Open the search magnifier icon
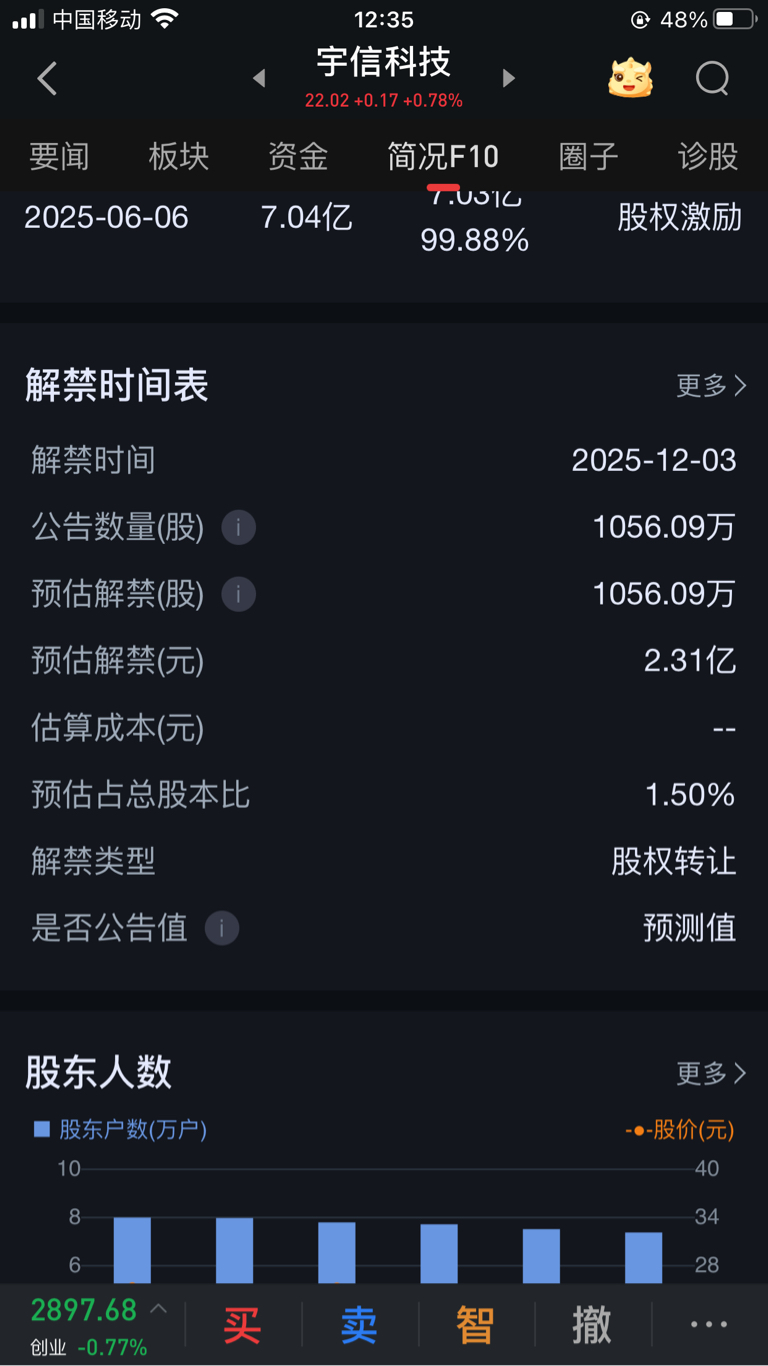Viewport: 768px width, 1366px height. point(712,78)
